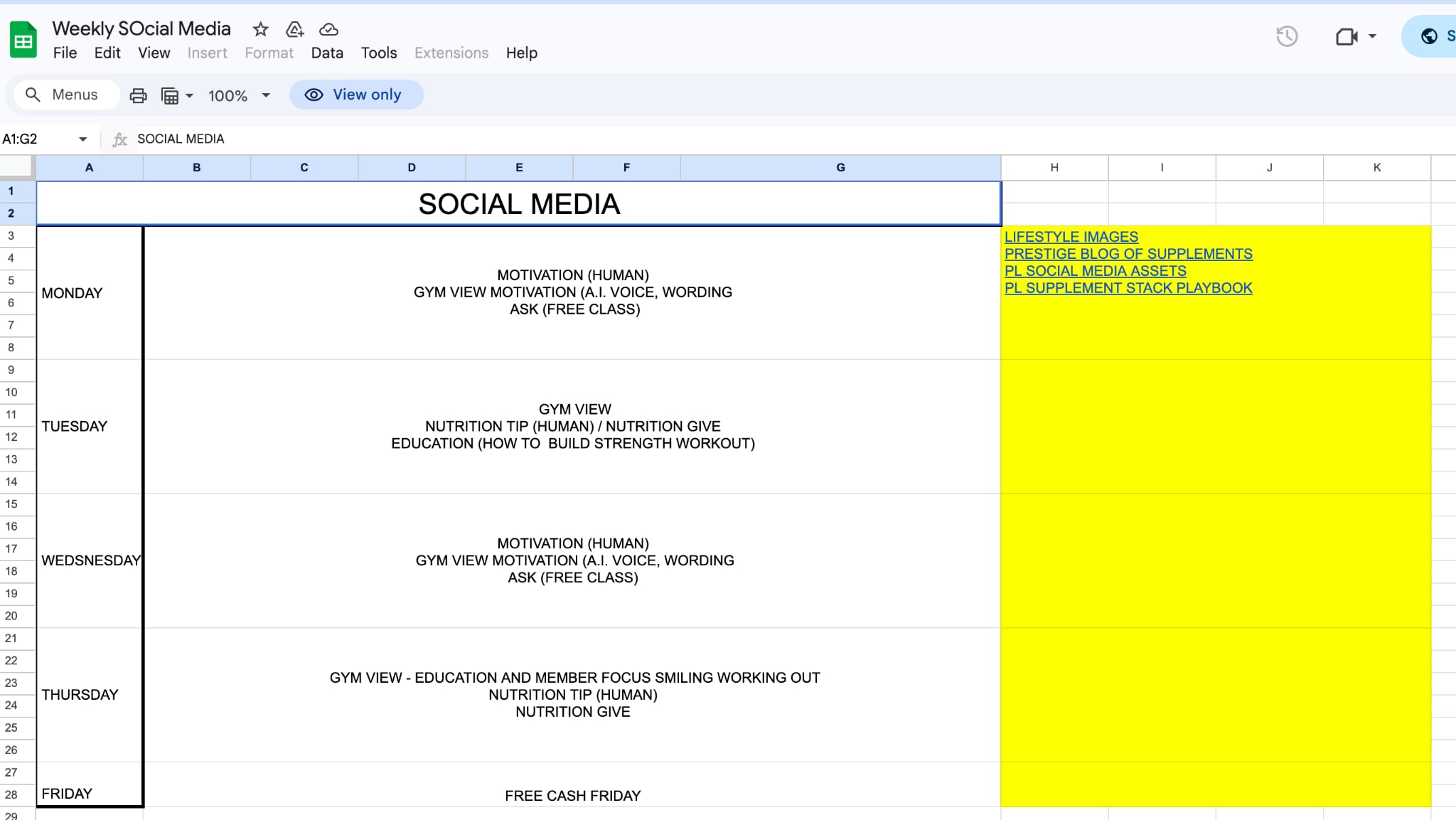Click the filter views table icon

point(170,95)
